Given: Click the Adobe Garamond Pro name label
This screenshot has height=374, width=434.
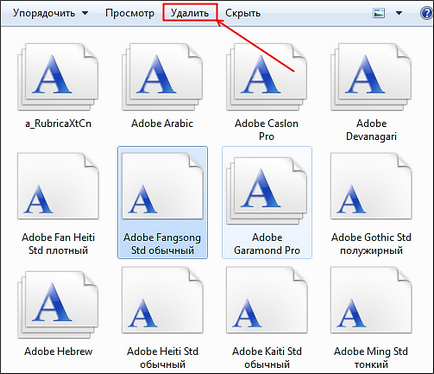Looking at the screenshot, I should coord(267,244).
